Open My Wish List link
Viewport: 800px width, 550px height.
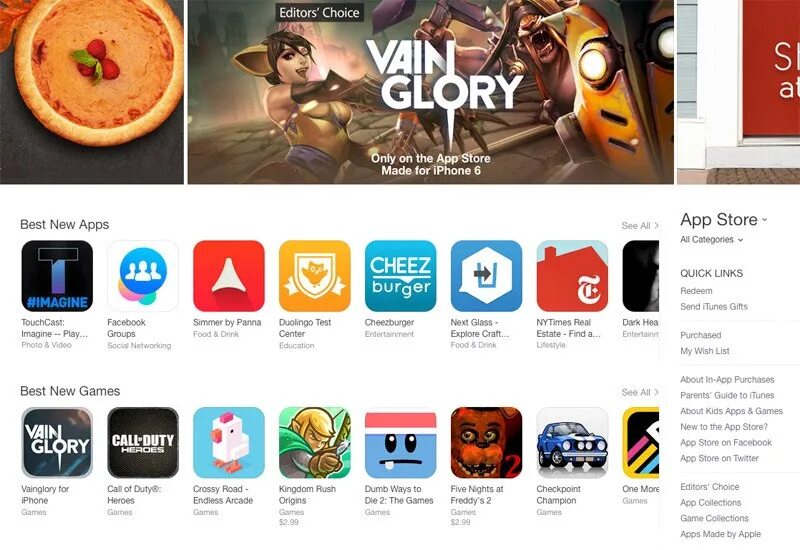(705, 351)
